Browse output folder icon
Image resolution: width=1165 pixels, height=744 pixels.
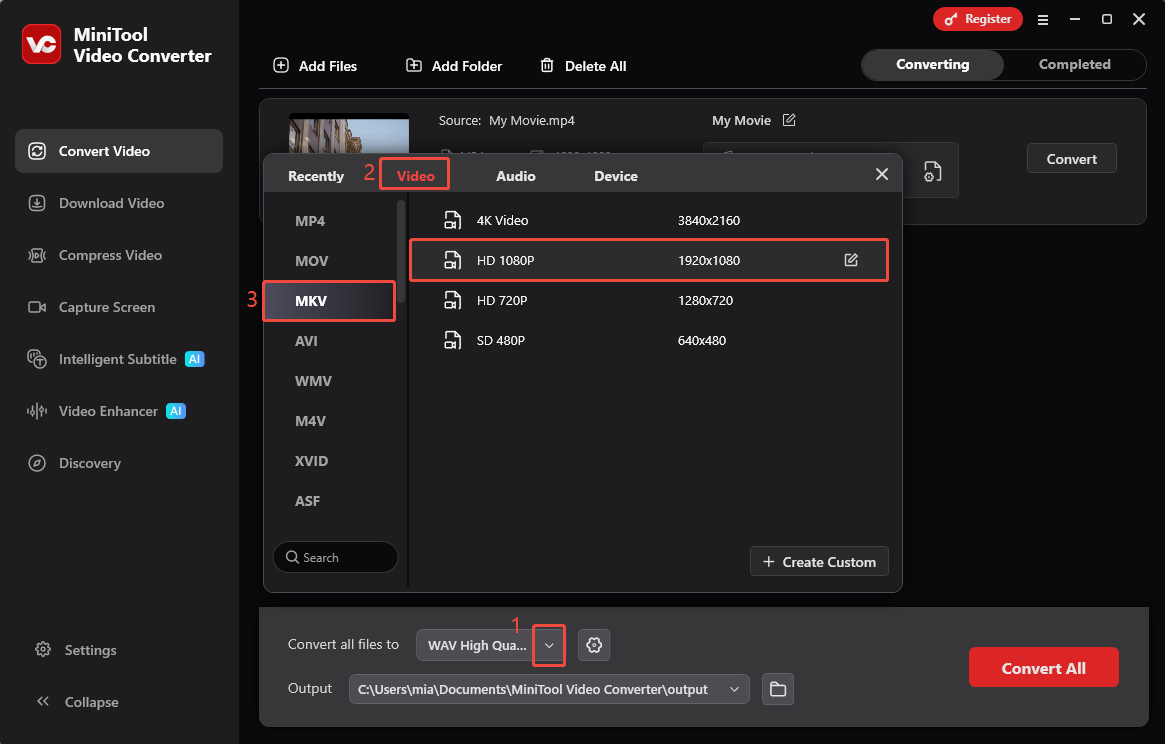(778, 689)
